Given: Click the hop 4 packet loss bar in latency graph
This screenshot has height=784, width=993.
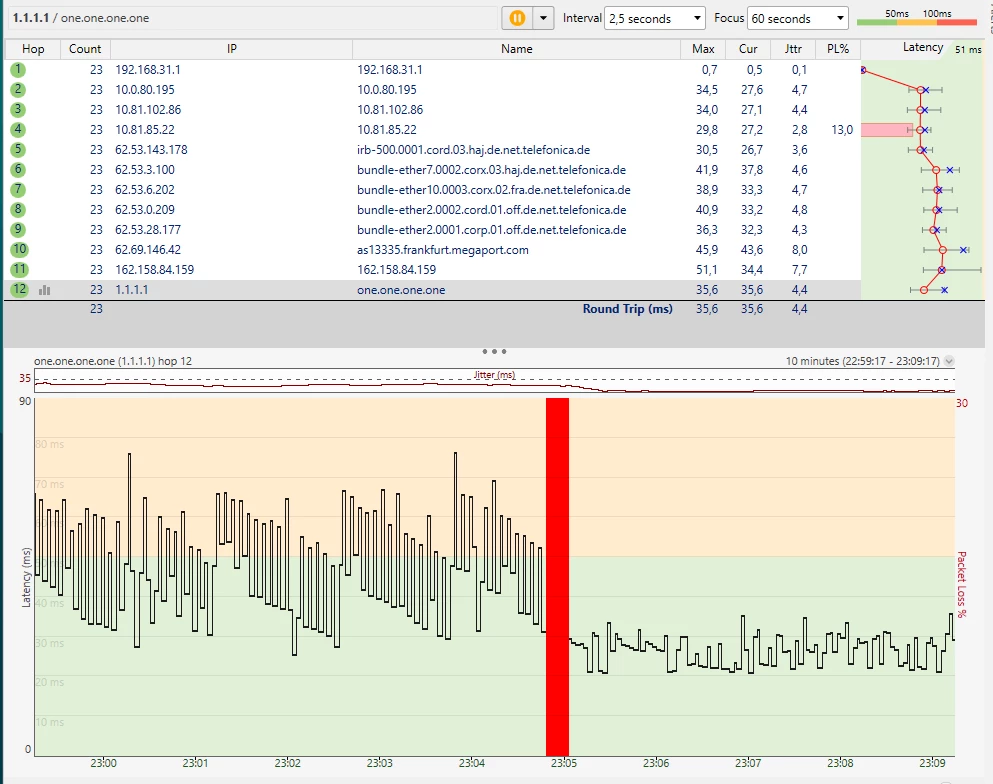Looking at the screenshot, I should [887, 130].
